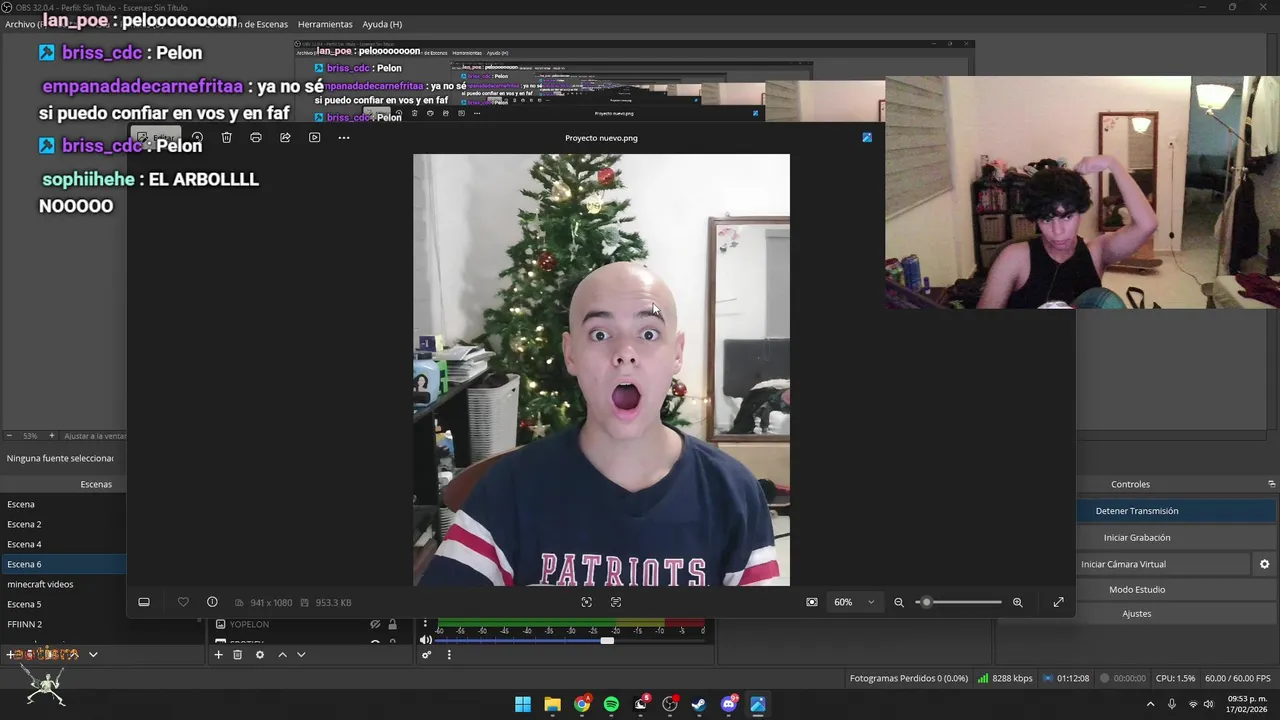Mark the photo as favorite with heart
Viewport: 1280px width, 720px height.
coord(183,602)
